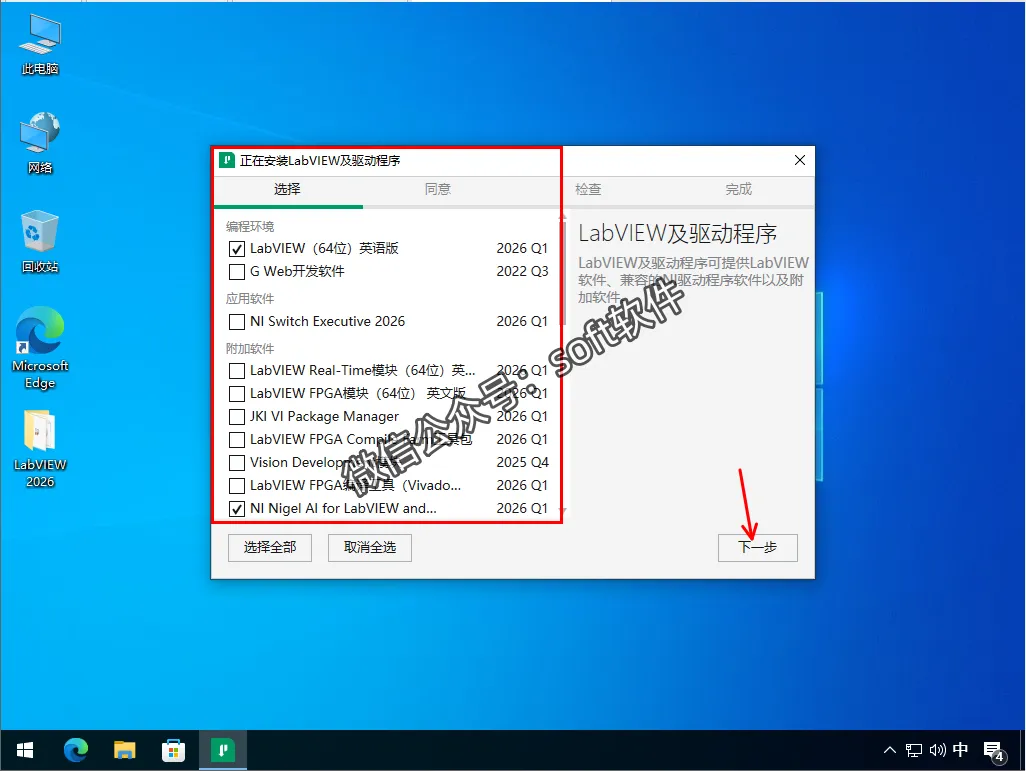Click JKI VI Package Manager row text

pyautogui.click(x=324, y=416)
